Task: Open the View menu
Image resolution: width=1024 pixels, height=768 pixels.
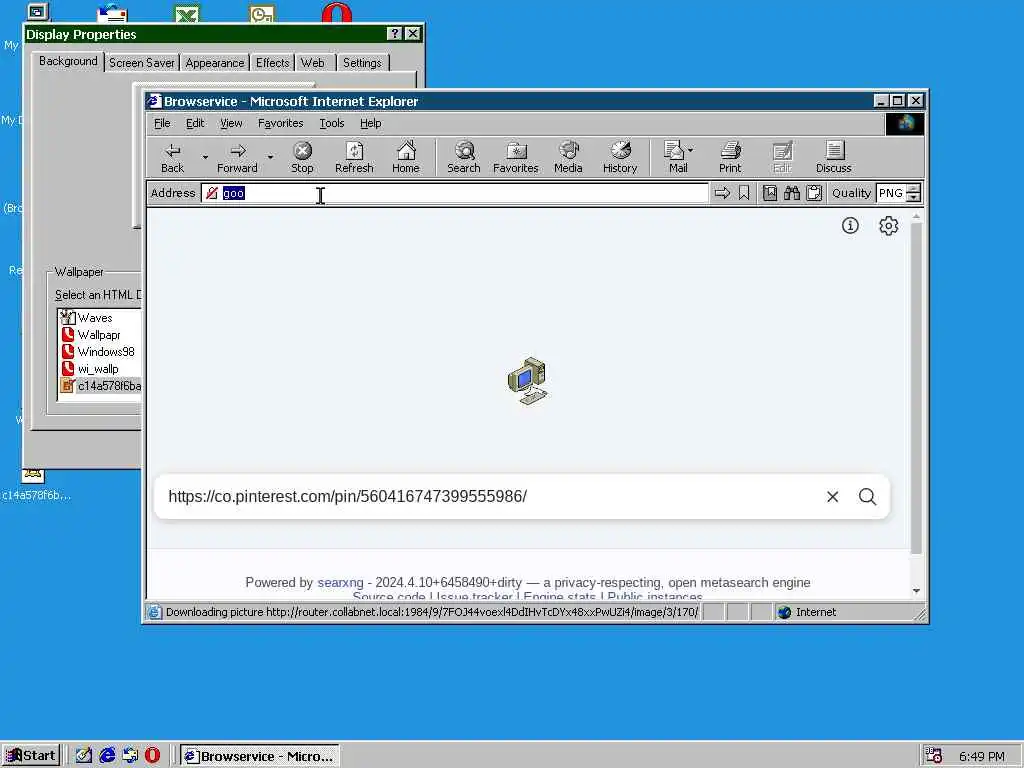Action: click(x=231, y=123)
